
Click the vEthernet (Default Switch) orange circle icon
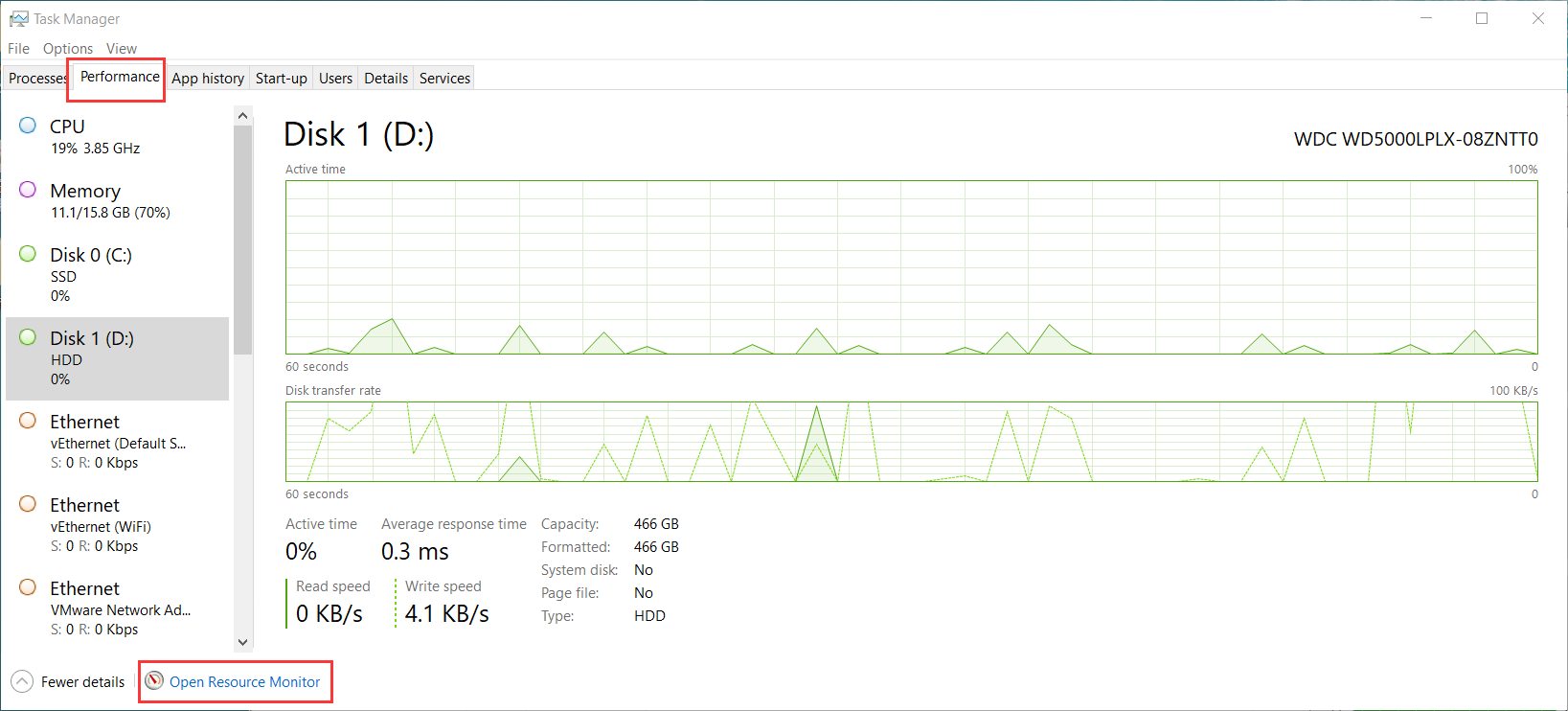coord(28,421)
